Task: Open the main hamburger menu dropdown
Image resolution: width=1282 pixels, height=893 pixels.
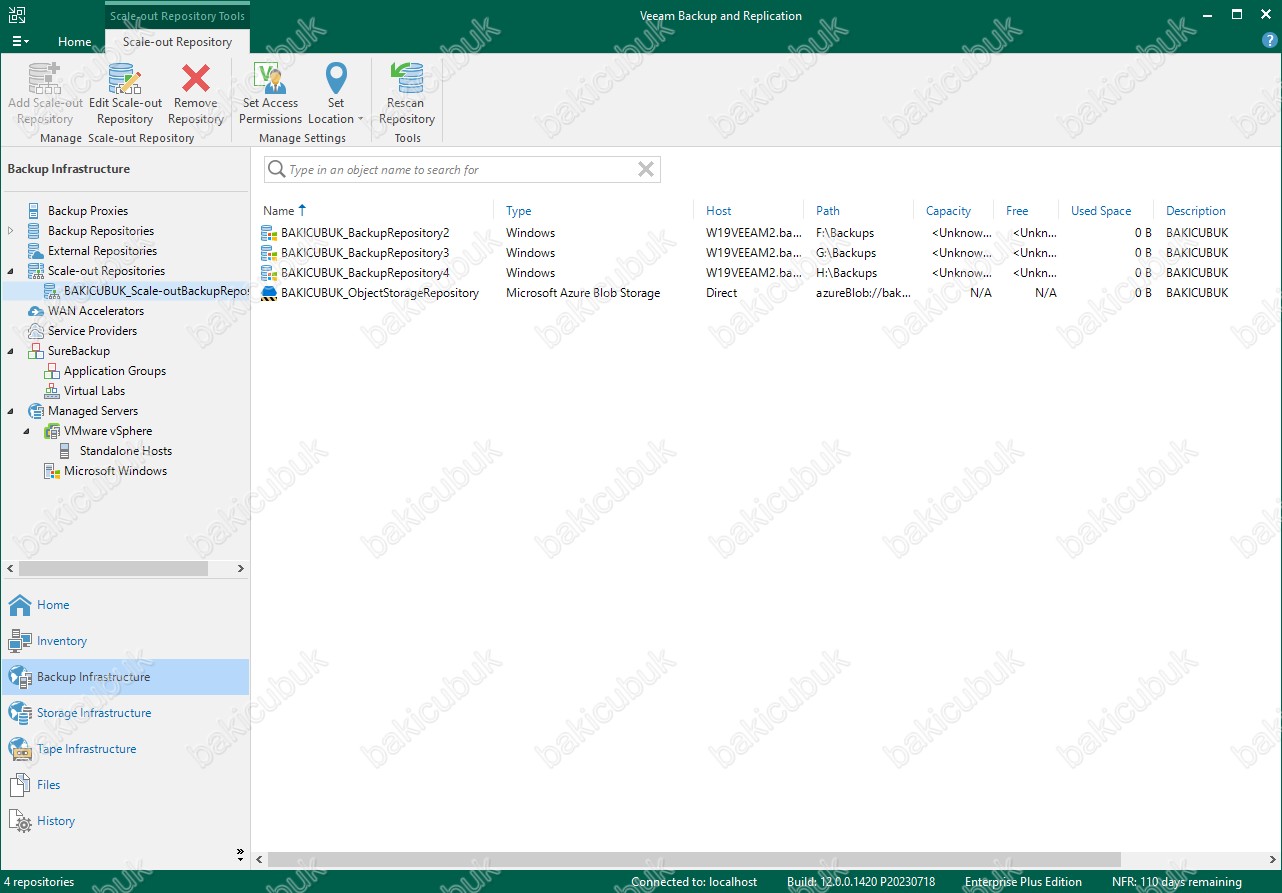Action: tap(20, 41)
